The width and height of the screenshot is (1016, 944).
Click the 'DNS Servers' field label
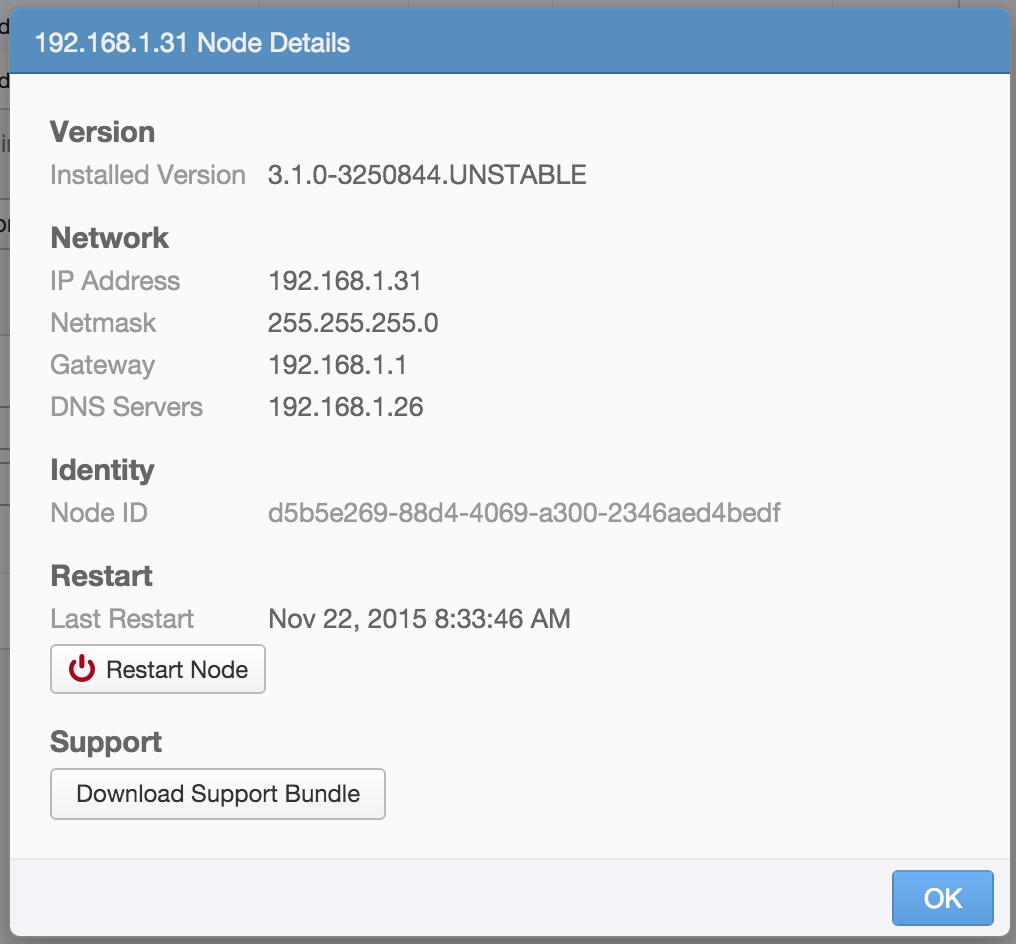126,407
